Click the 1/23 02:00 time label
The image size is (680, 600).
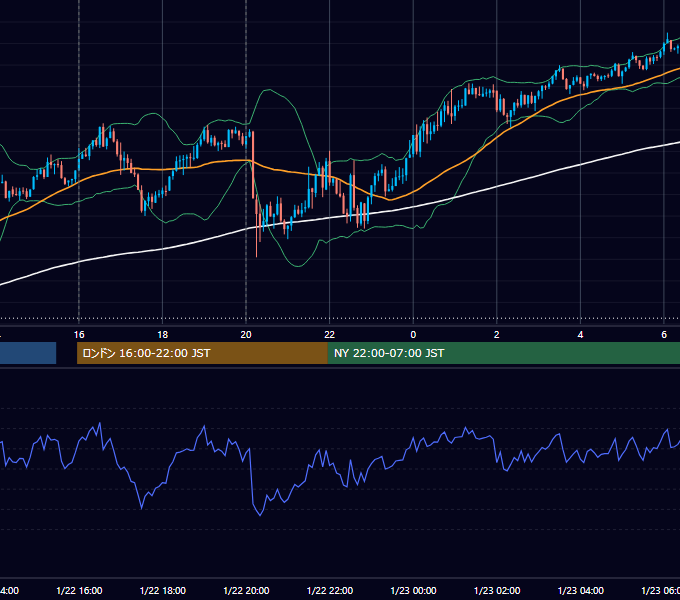[x=497, y=590]
